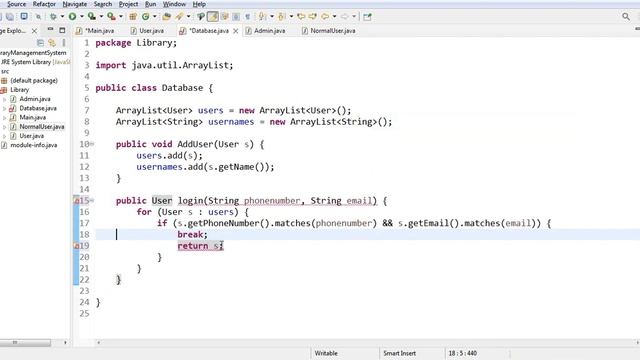Open the Debug dropdown arrow
This screenshot has width=640, height=360.
coord(62,17)
